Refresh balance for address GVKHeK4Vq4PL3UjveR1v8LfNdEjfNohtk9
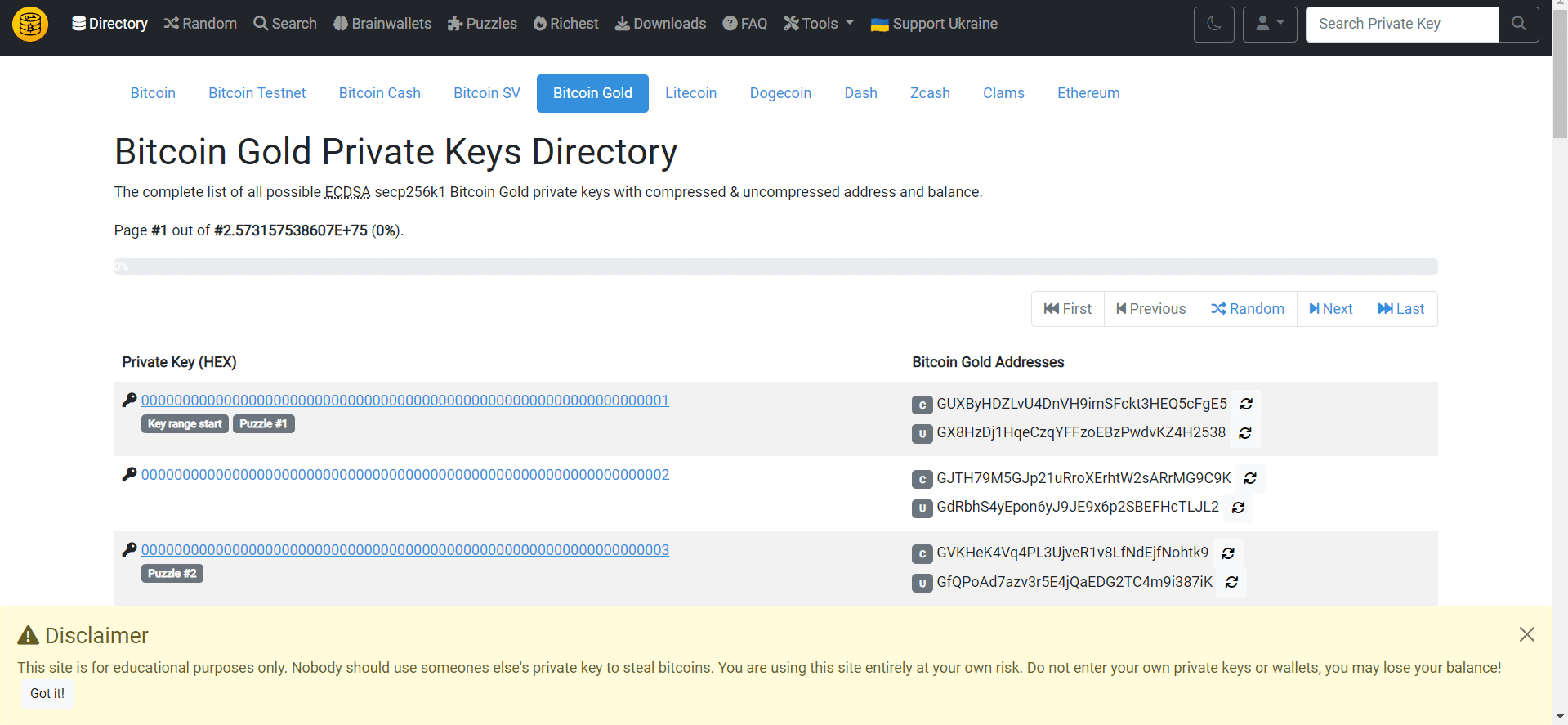Viewport: 1568px width, 725px height. pos(1227,553)
